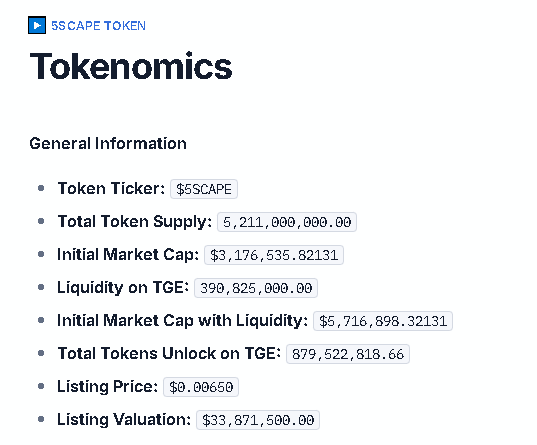Click the Initial Market Cap value $3,176,535.82131
The height and width of the screenshot is (445, 537).
pos(274,255)
